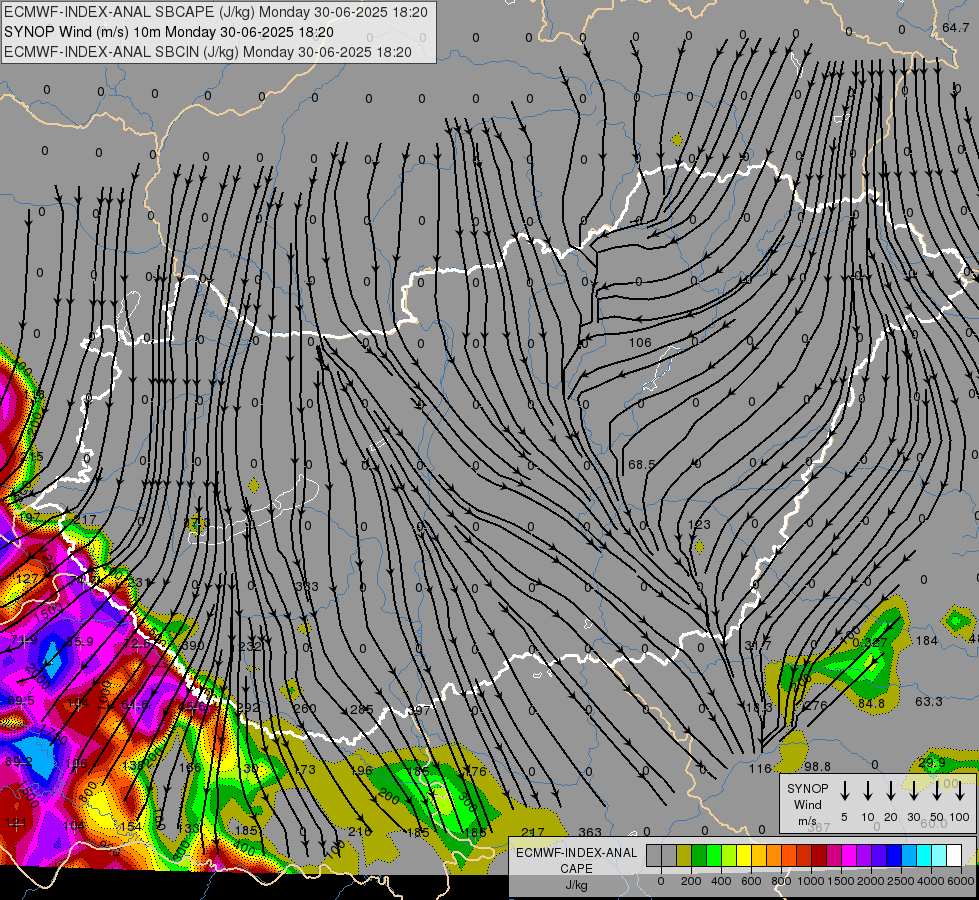
Task: Select the dark red 1000 J/kg swatch
Action: pos(819,856)
